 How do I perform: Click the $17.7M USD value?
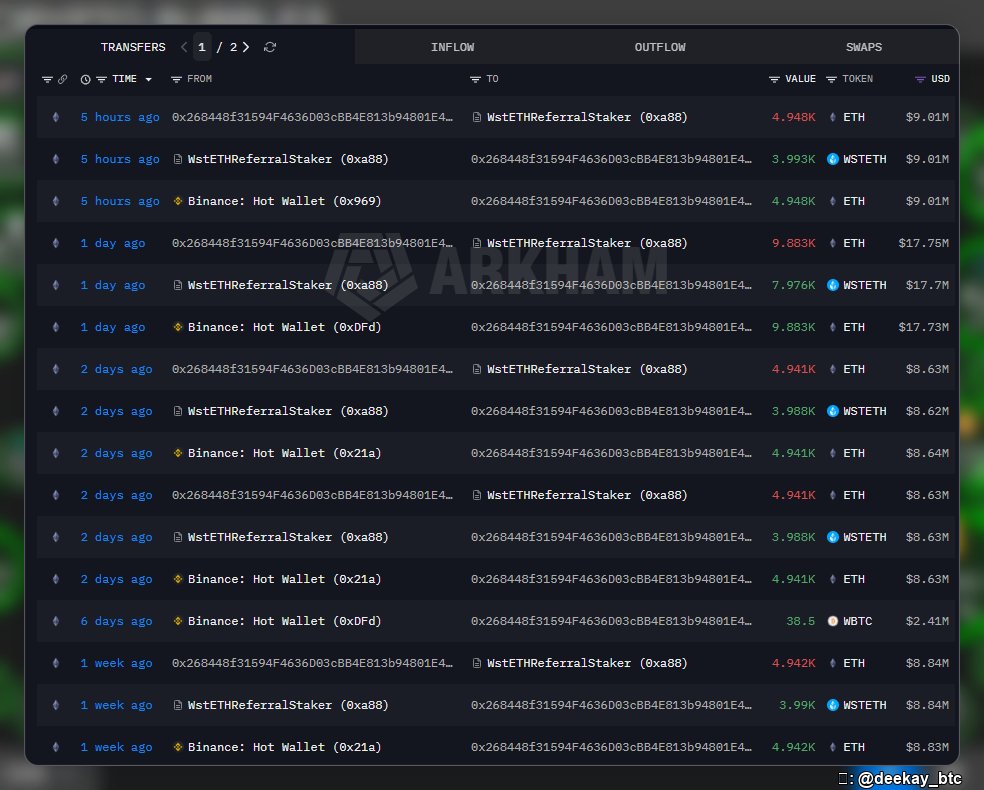pyautogui.click(x=927, y=286)
